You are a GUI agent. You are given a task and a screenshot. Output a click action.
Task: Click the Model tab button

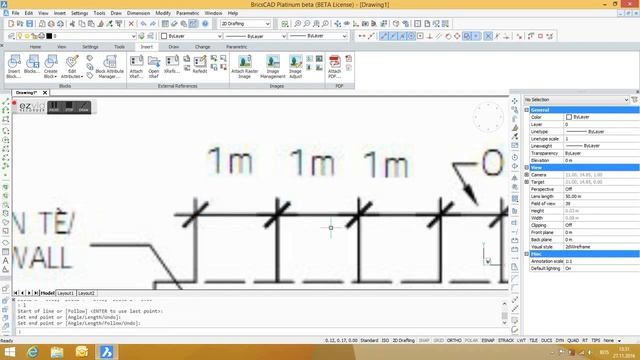coord(47,293)
